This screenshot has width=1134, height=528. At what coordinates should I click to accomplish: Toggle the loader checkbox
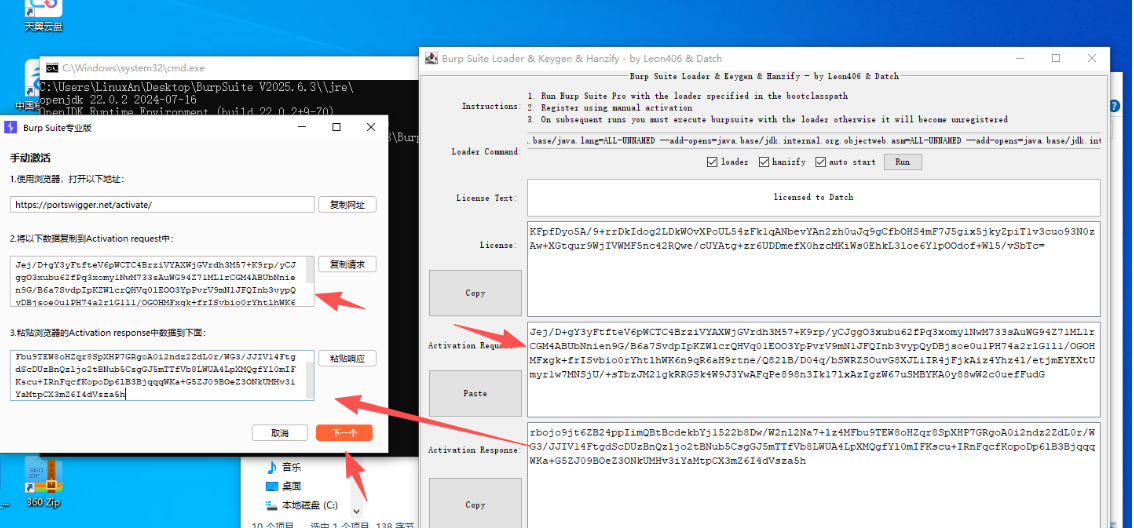coord(712,162)
